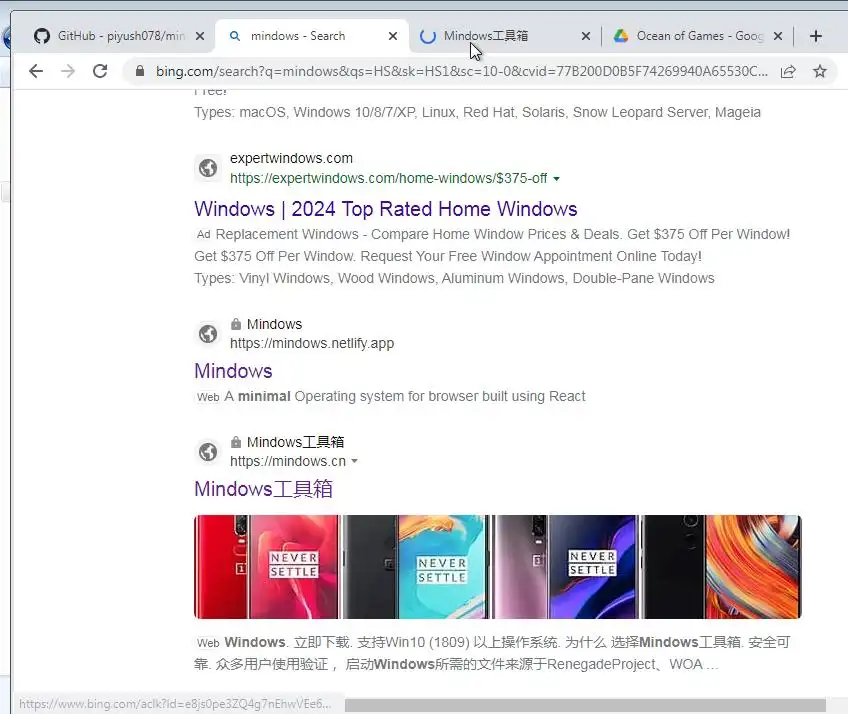Close the GitHub piyush078 tab
This screenshot has height=714, width=848.
point(200,36)
